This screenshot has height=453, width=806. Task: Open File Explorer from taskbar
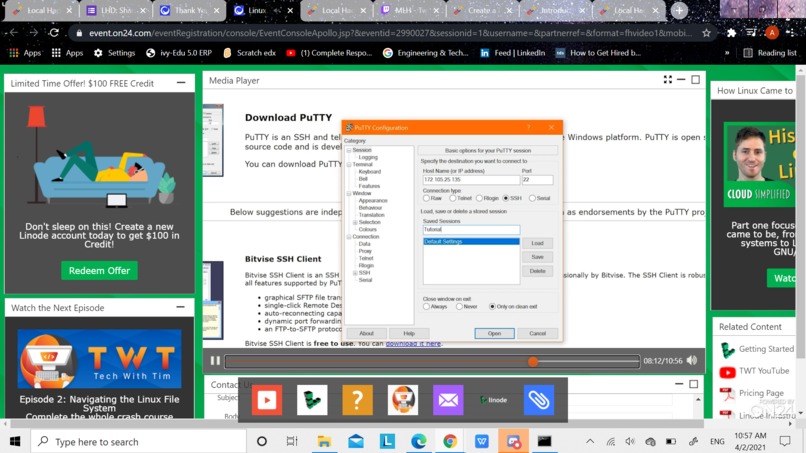(x=324, y=441)
